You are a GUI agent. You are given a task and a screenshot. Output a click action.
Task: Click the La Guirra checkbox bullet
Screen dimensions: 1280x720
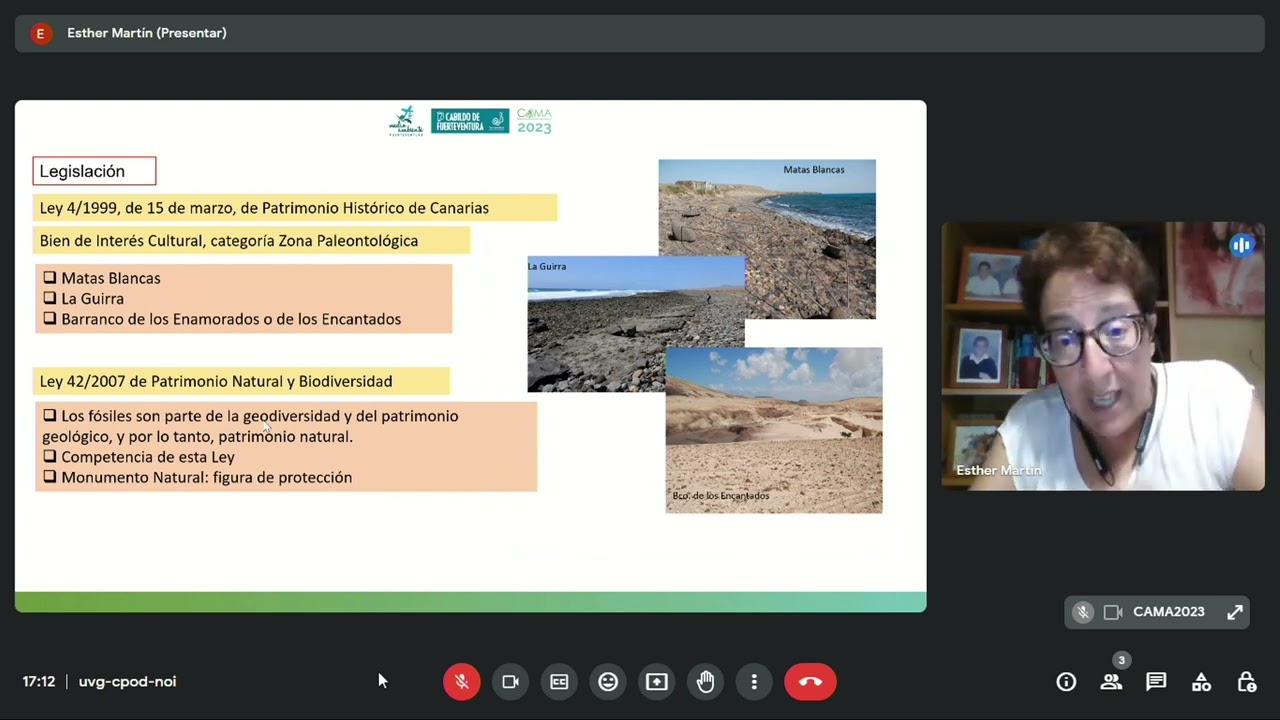pos(49,298)
